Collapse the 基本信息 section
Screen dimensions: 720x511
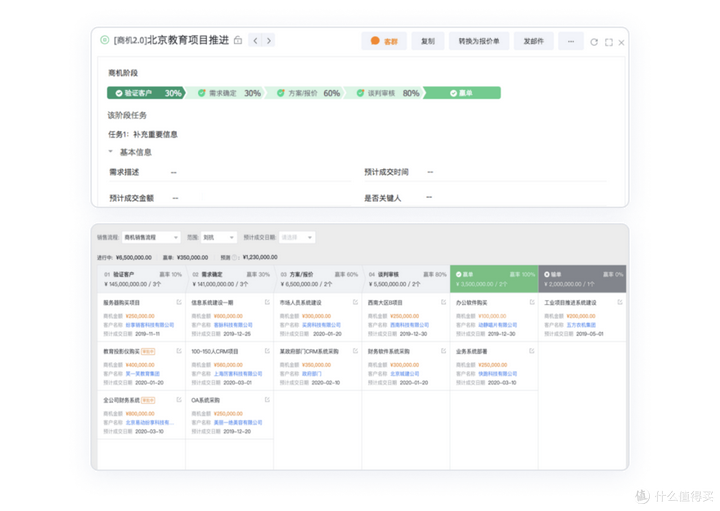pyautogui.click(x=111, y=152)
